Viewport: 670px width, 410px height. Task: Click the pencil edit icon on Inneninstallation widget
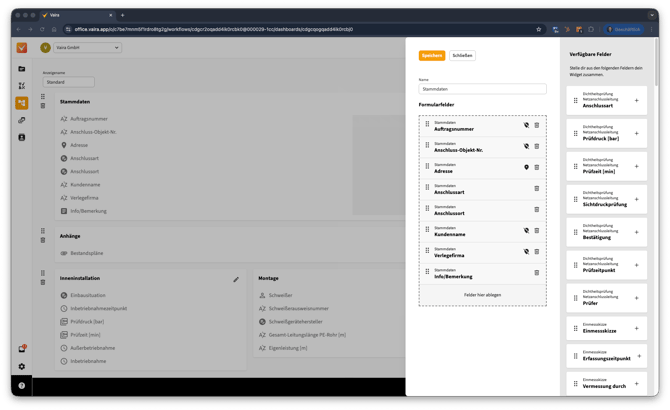pos(236,279)
